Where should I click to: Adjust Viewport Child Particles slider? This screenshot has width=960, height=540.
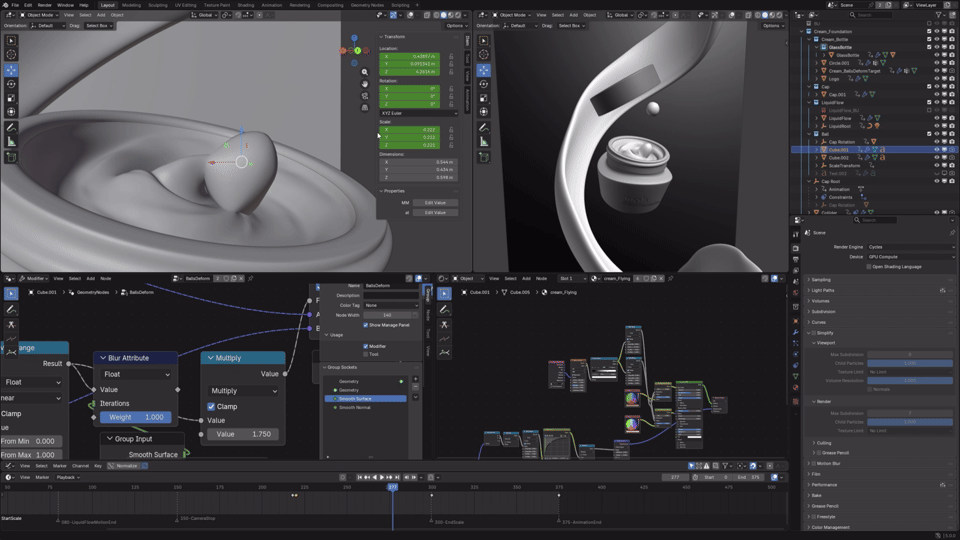tap(910, 363)
